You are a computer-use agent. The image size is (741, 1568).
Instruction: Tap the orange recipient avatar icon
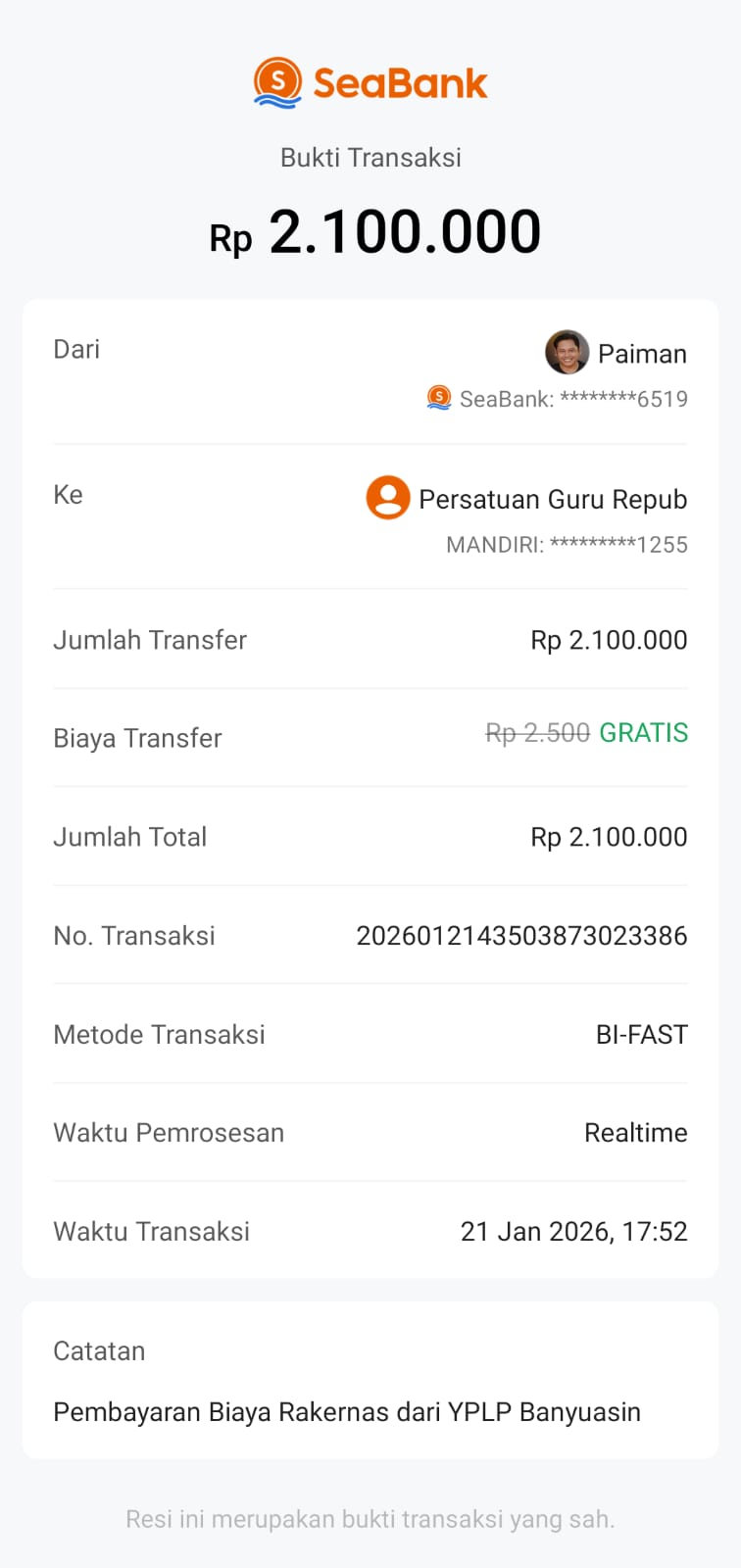[x=388, y=498]
